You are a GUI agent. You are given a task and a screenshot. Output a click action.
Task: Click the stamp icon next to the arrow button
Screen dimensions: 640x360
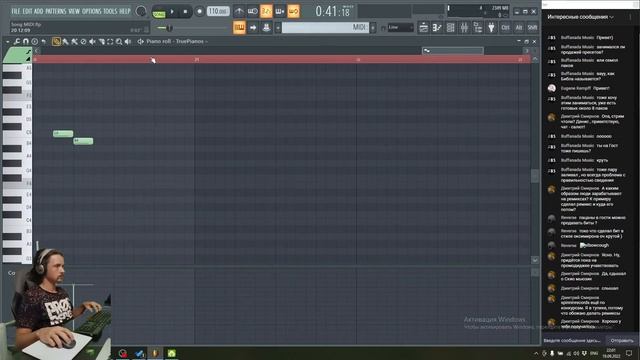coord(266,27)
